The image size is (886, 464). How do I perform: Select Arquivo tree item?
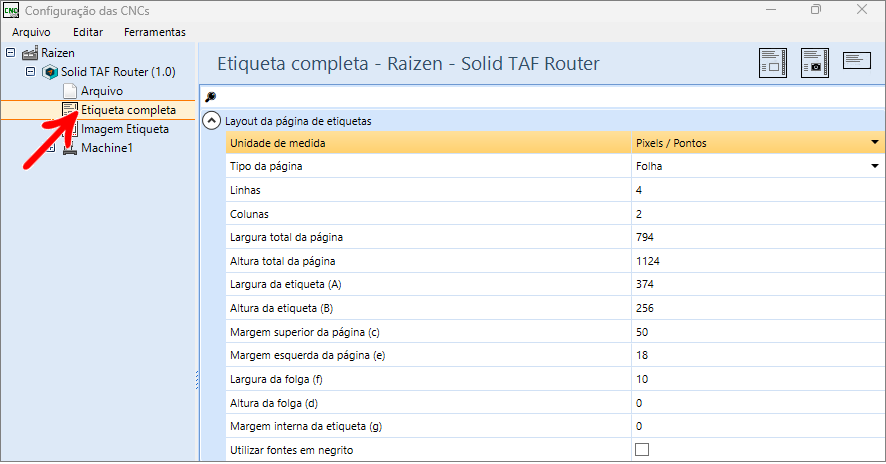coord(102,91)
